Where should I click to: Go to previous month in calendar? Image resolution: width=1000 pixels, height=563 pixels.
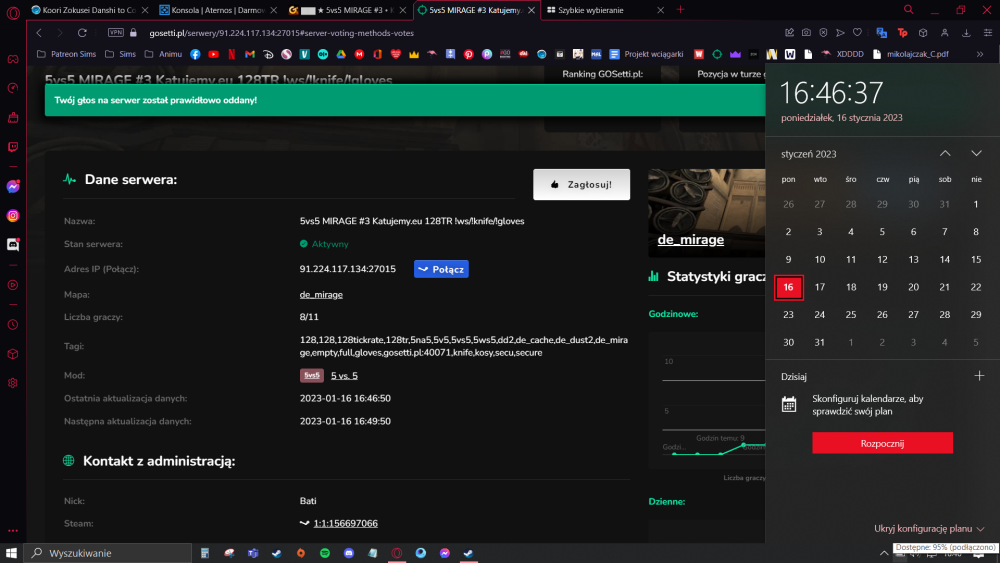[x=945, y=154]
